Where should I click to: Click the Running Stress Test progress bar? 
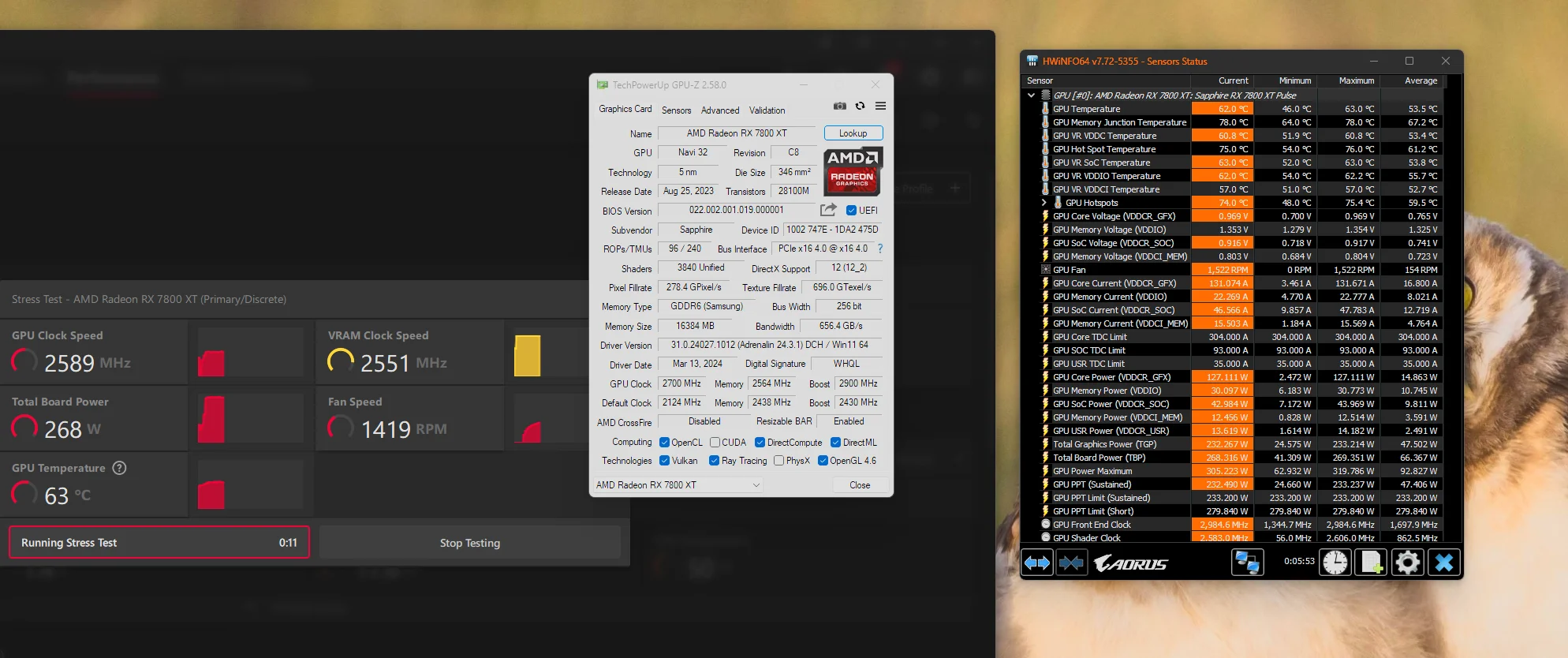159,543
